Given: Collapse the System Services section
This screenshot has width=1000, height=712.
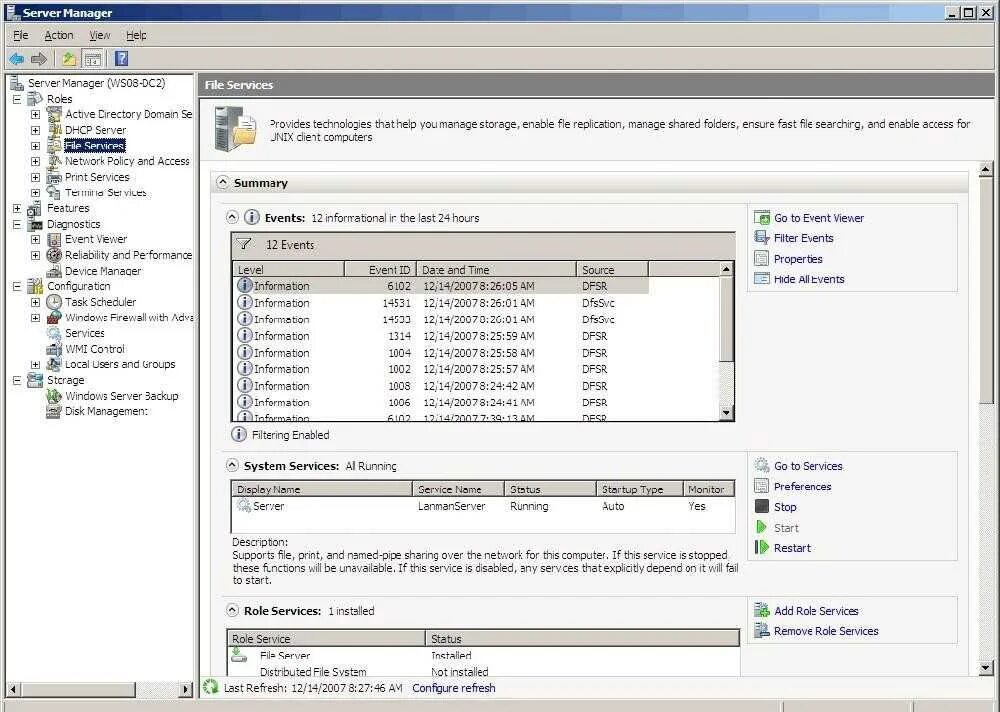Looking at the screenshot, I should [231, 465].
